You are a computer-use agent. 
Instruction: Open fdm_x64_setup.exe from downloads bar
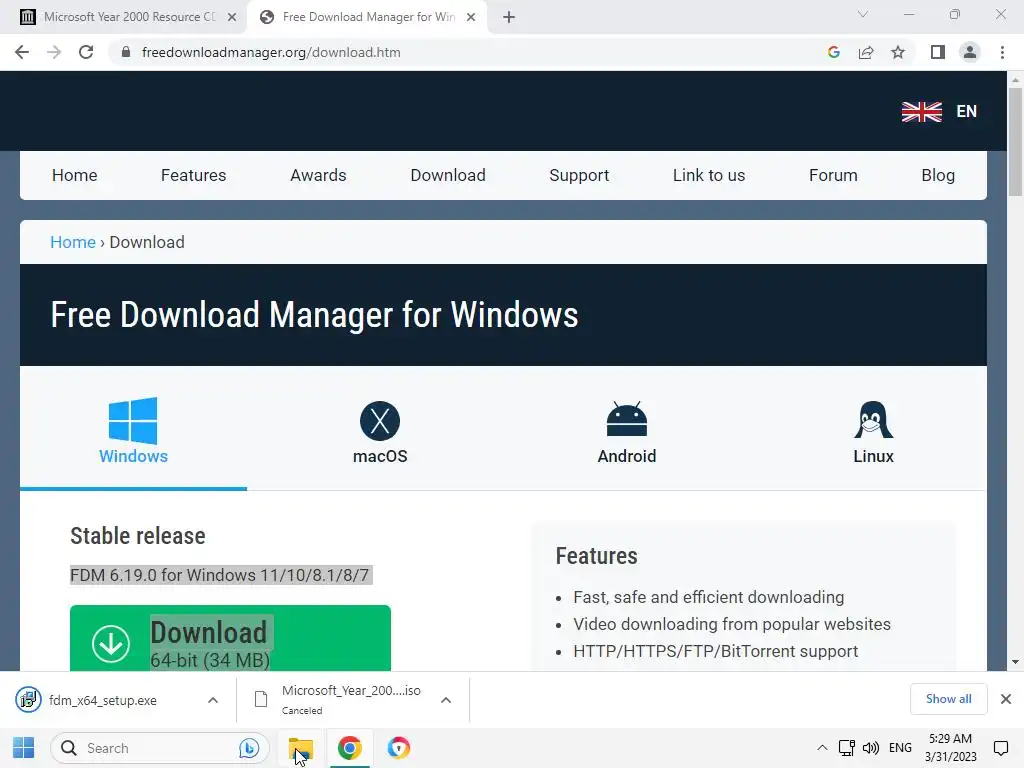[x=103, y=700]
